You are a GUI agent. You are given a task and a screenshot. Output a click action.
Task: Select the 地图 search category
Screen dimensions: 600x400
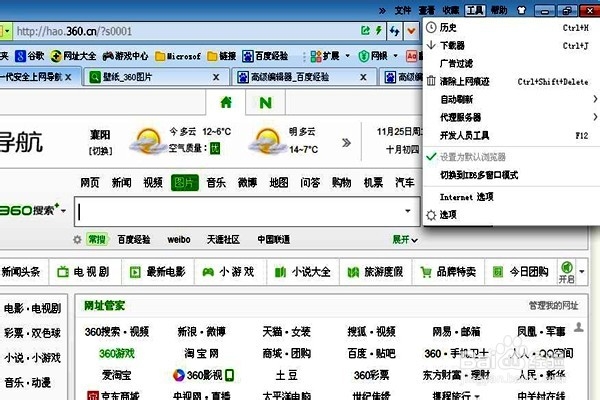(279, 183)
